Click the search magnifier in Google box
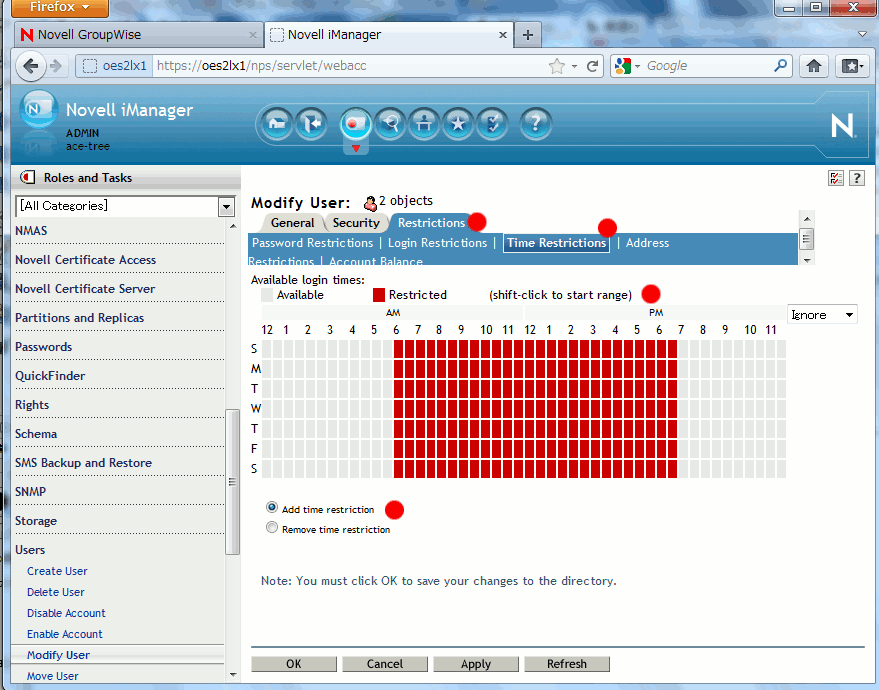The width and height of the screenshot is (879, 690). (780, 66)
